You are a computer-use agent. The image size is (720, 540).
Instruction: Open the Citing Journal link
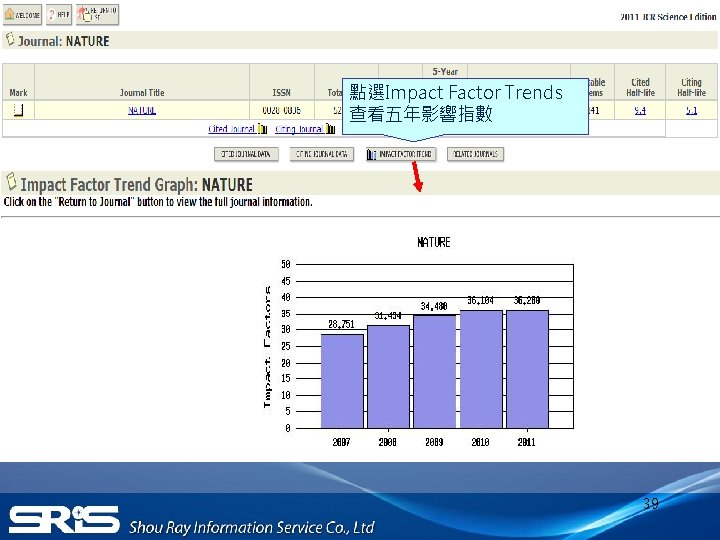pyautogui.click(x=299, y=129)
